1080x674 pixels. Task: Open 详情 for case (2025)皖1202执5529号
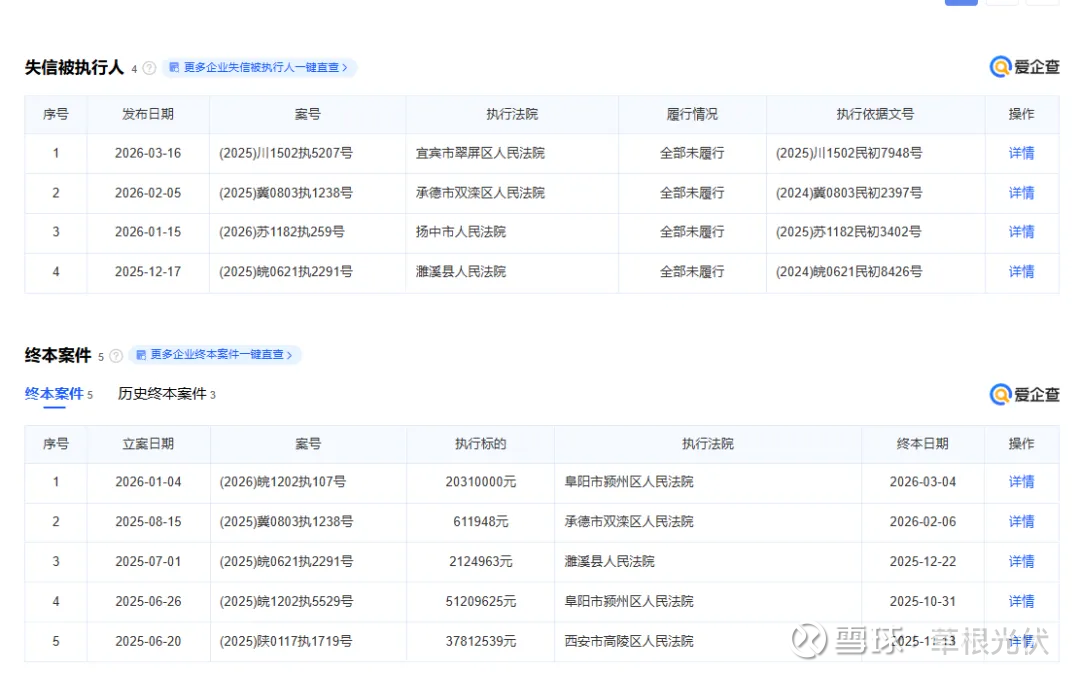point(1021,601)
